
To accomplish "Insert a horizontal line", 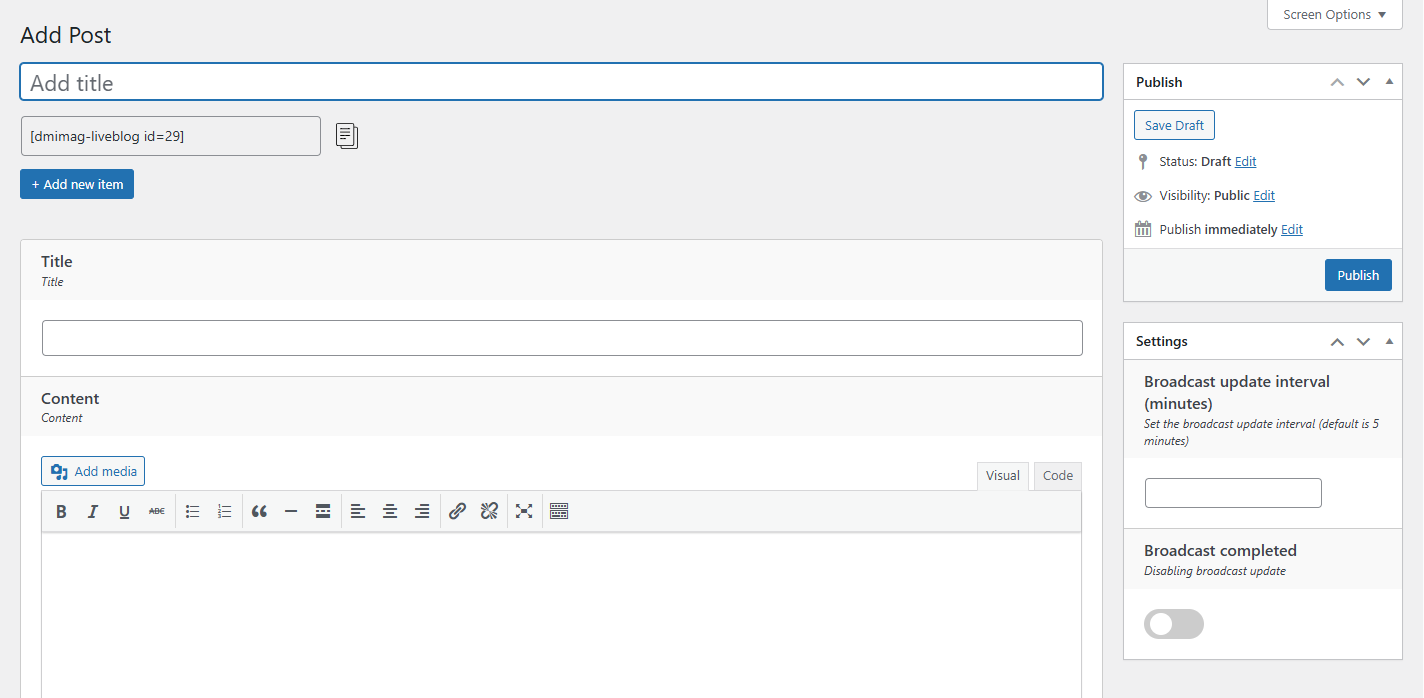I will tap(291, 511).
